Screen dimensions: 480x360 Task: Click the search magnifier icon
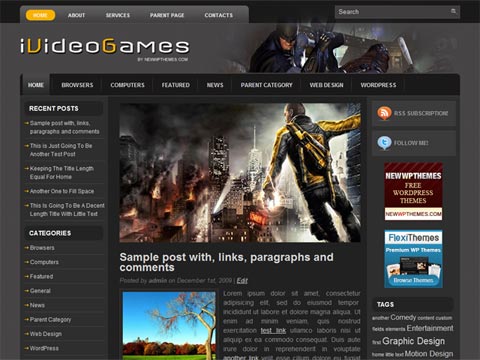pyautogui.click(x=453, y=12)
